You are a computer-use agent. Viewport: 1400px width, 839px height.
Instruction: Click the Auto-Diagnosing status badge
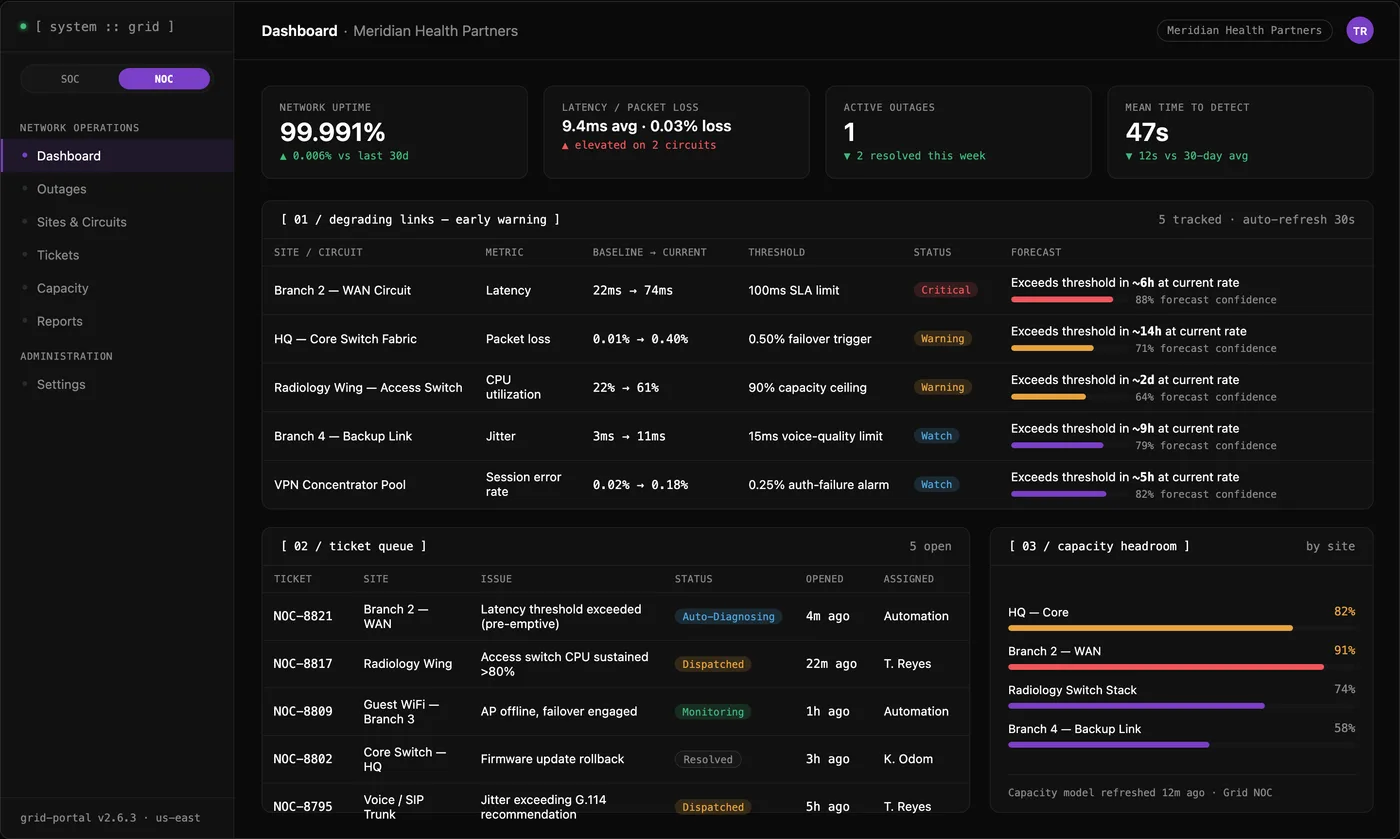click(x=728, y=617)
